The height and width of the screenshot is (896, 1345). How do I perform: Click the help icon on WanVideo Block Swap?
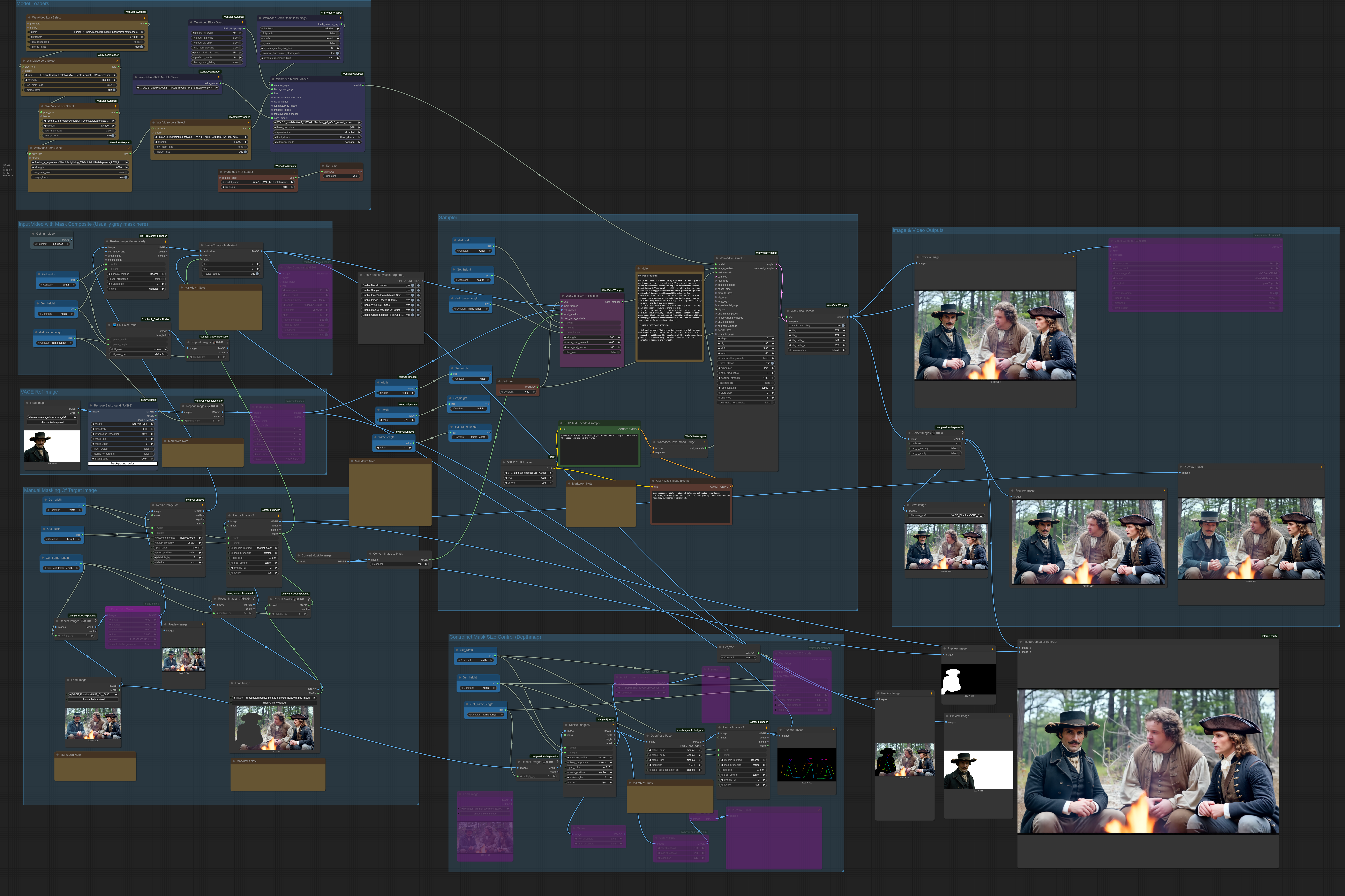pyautogui.click(x=242, y=22)
